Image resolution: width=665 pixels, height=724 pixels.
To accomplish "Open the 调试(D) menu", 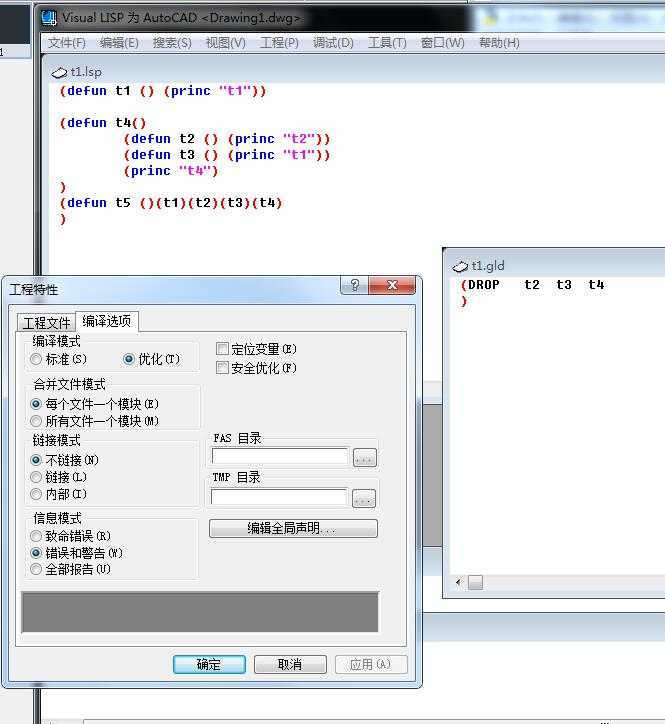I will tap(333, 43).
